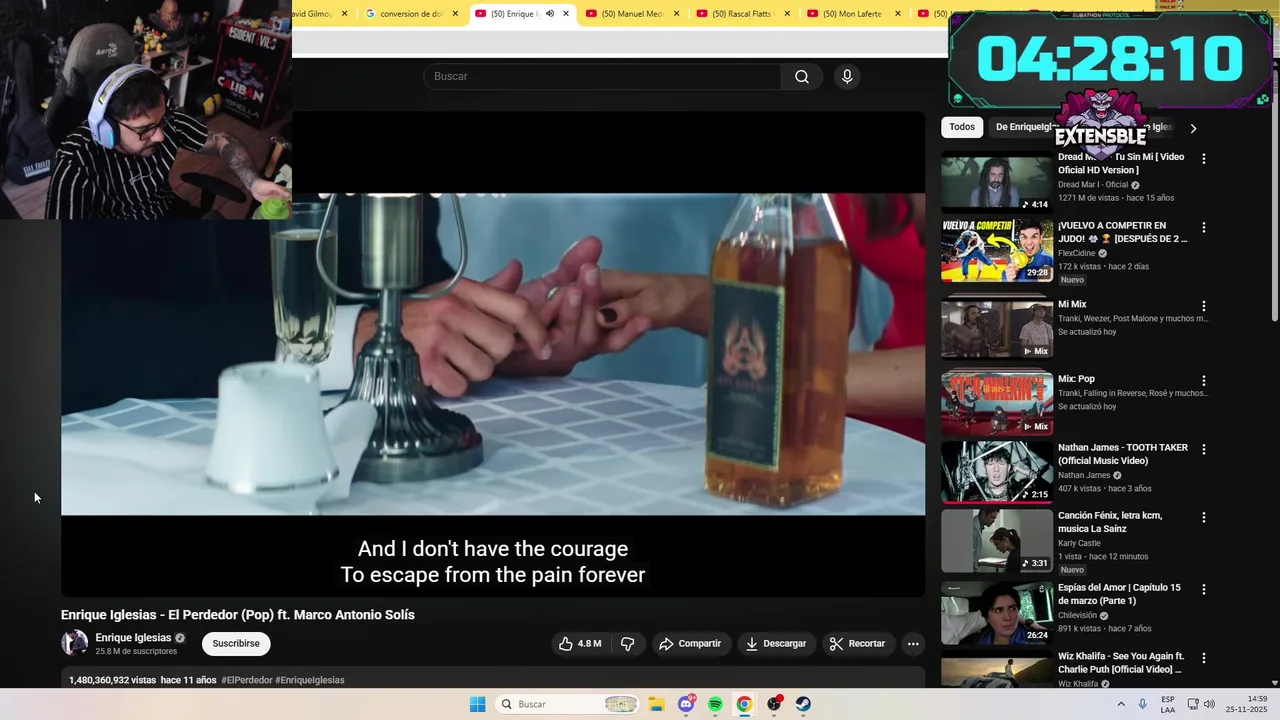Open Discord from the taskbar
Viewport: 1280px width, 720px height.
pyautogui.click(x=686, y=704)
